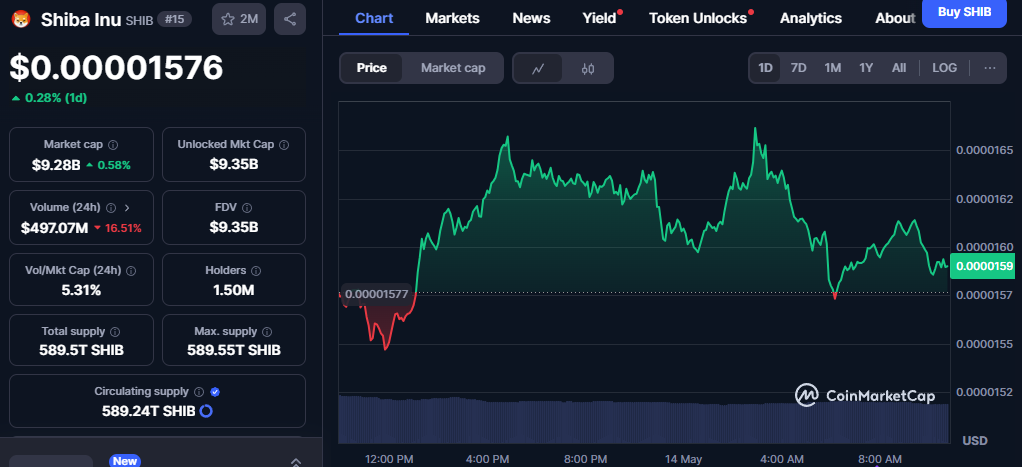Viewport: 1022px width, 467px height.
Task: Select Price chart mode
Action: (x=372, y=68)
